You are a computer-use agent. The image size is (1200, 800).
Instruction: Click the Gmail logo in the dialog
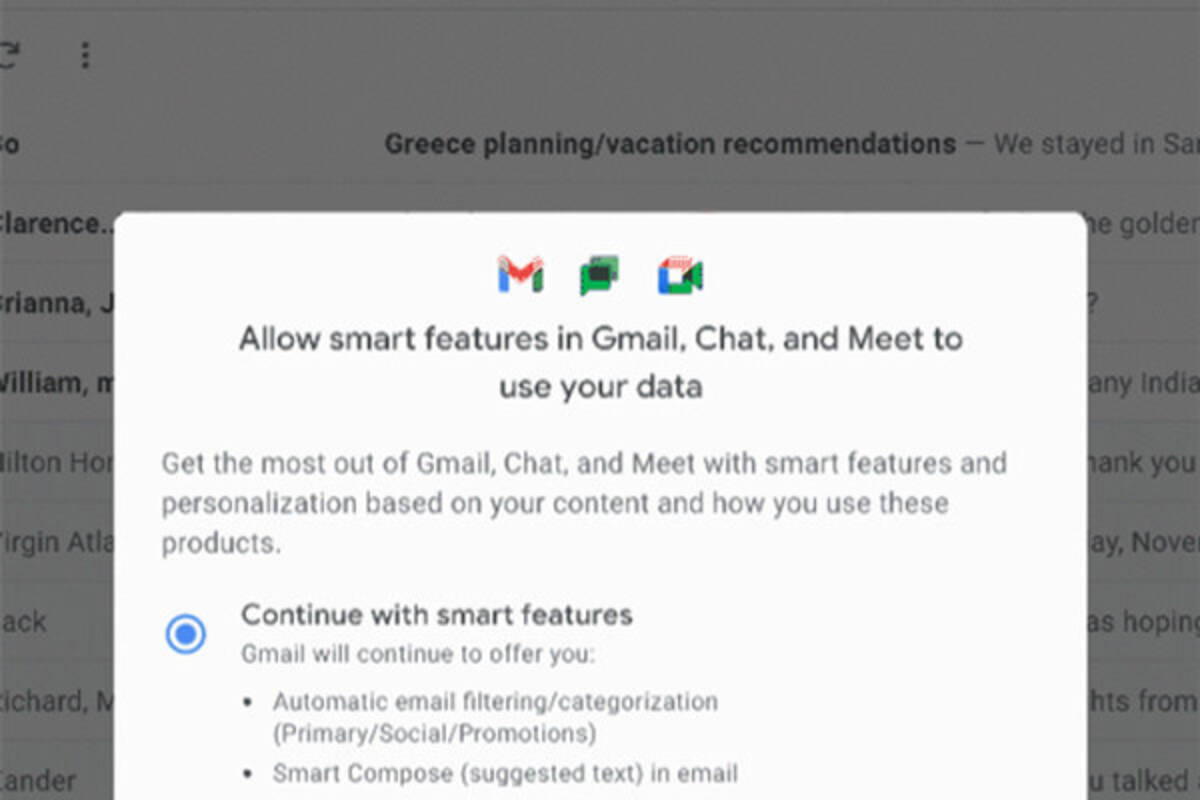pyautogui.click(x=520, y=275)
